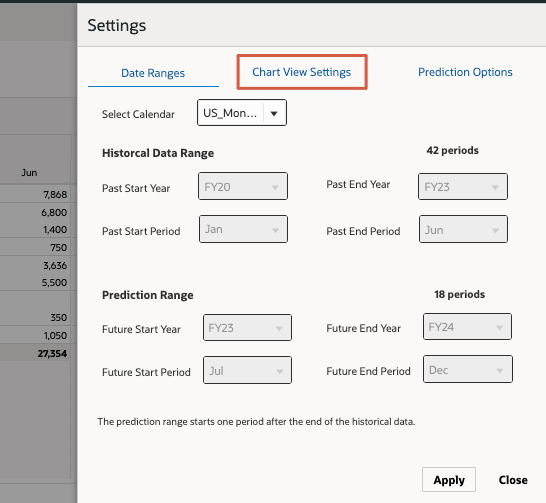
Task: Open the Future End Period Dec dropdown
Action: point(468,369)
